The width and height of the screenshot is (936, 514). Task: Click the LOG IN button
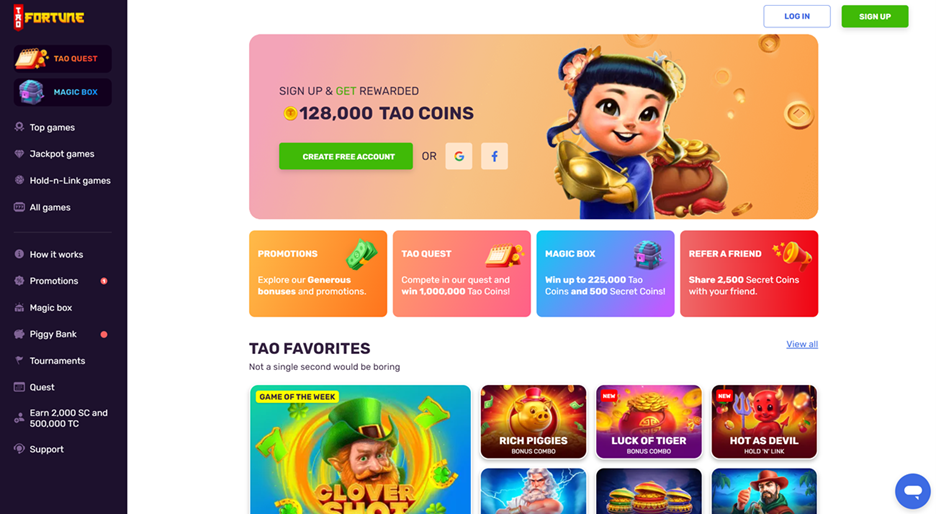click(x=797, y=16)
